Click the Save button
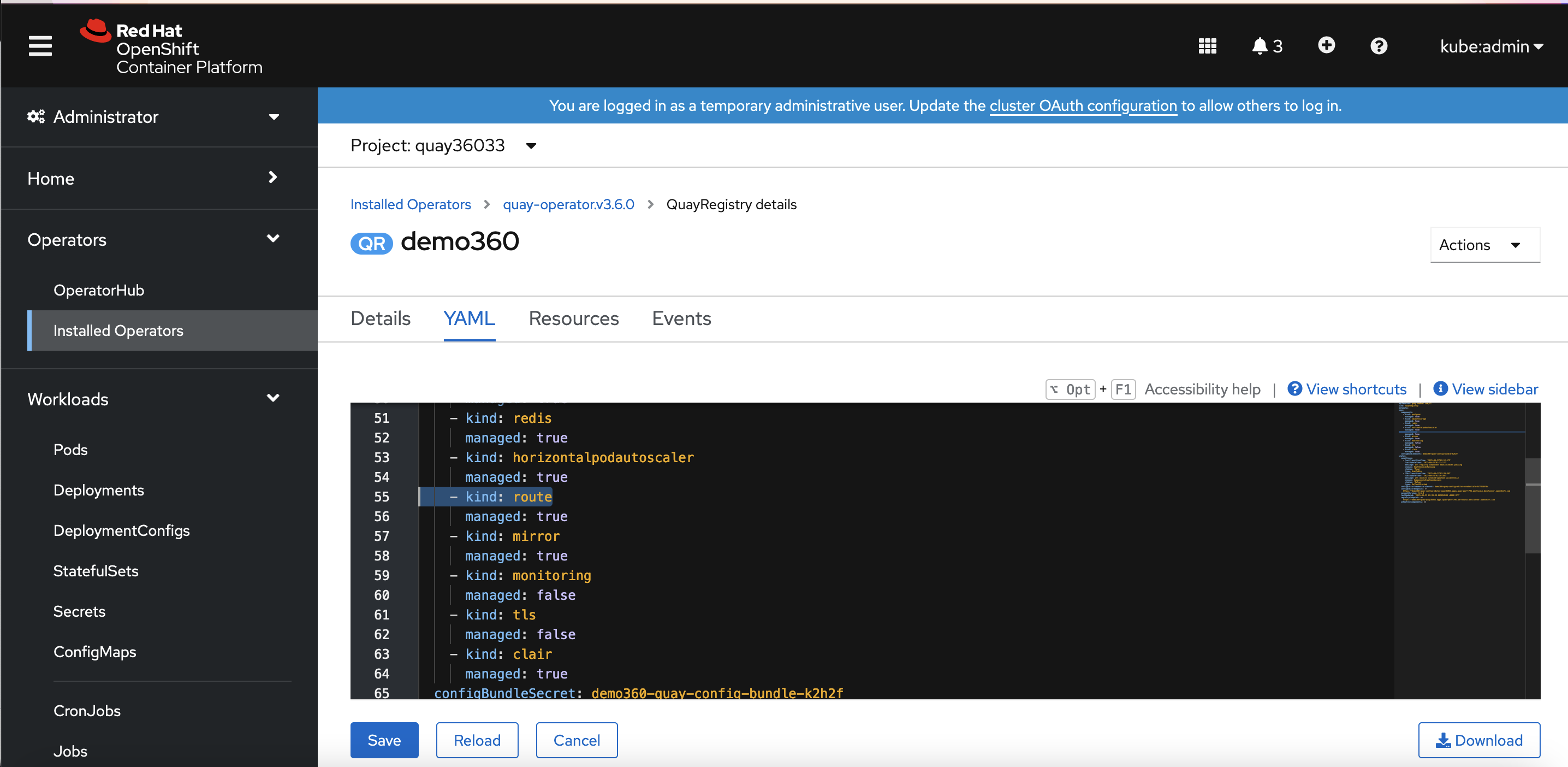The image size is (1568, 767). [x=384, y=740]
